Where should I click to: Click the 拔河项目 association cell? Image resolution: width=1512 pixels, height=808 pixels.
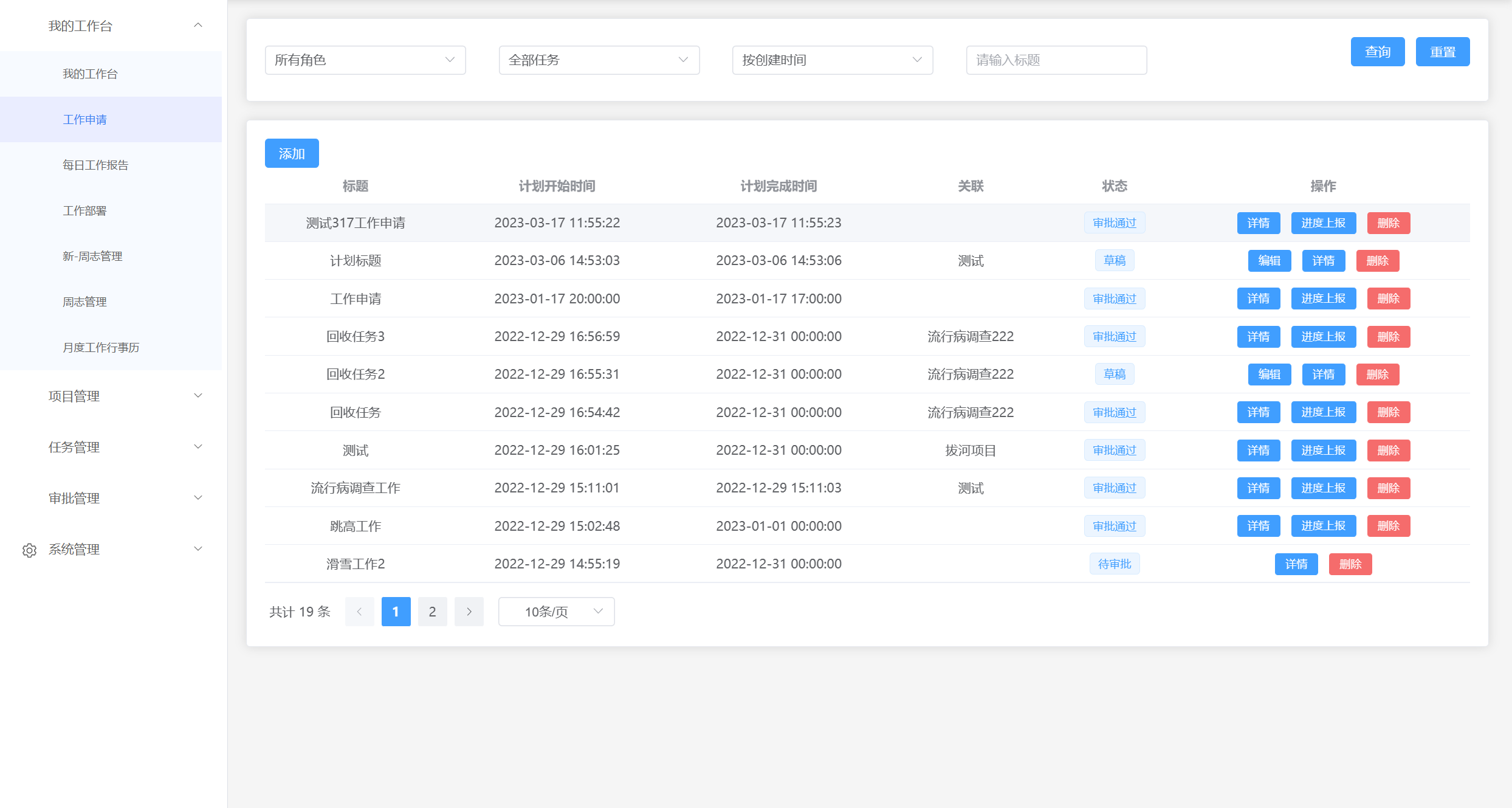(971, 451)
